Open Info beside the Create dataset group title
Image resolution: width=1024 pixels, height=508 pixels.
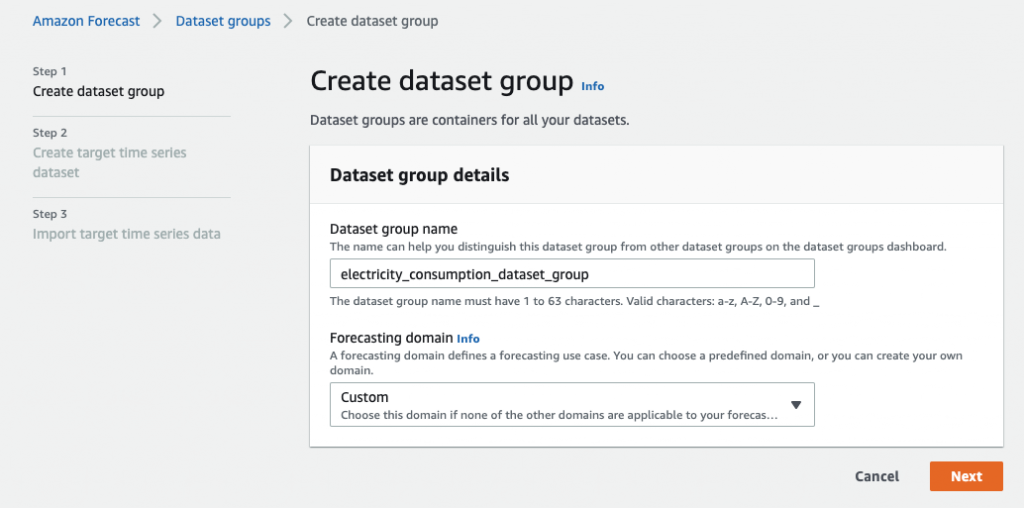tap(593, 86)
